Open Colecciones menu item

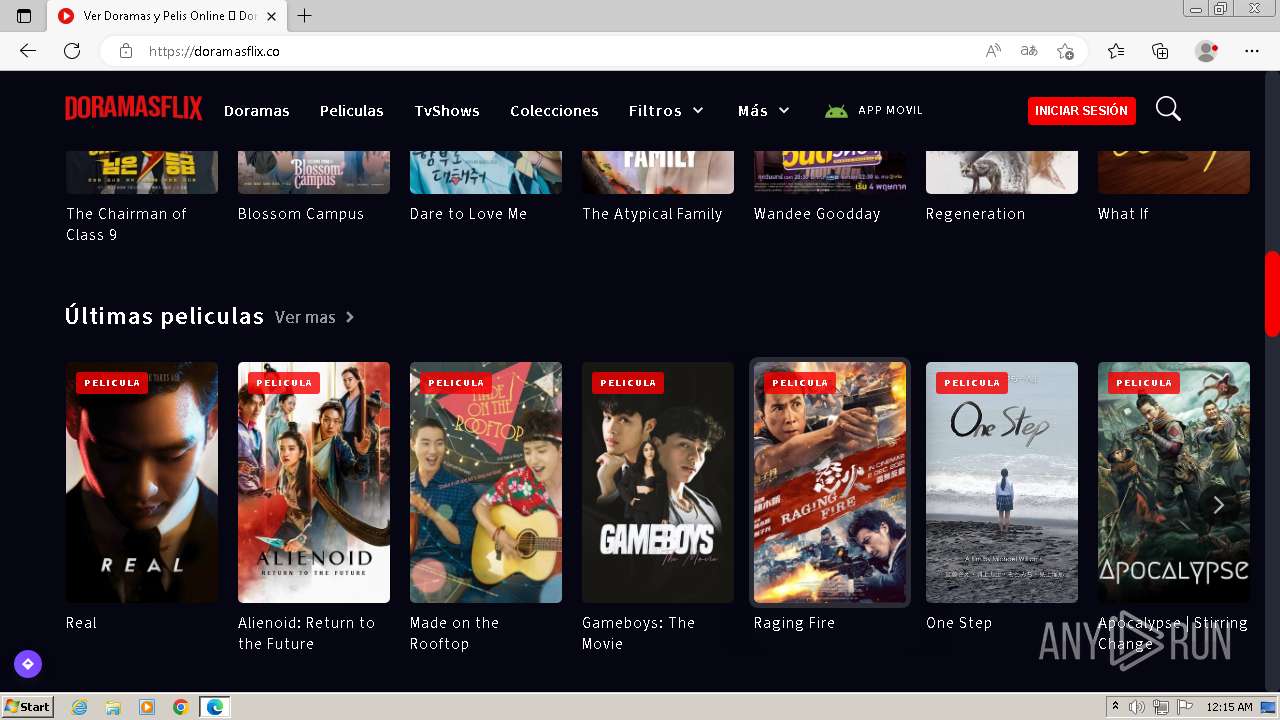point(554,111)
